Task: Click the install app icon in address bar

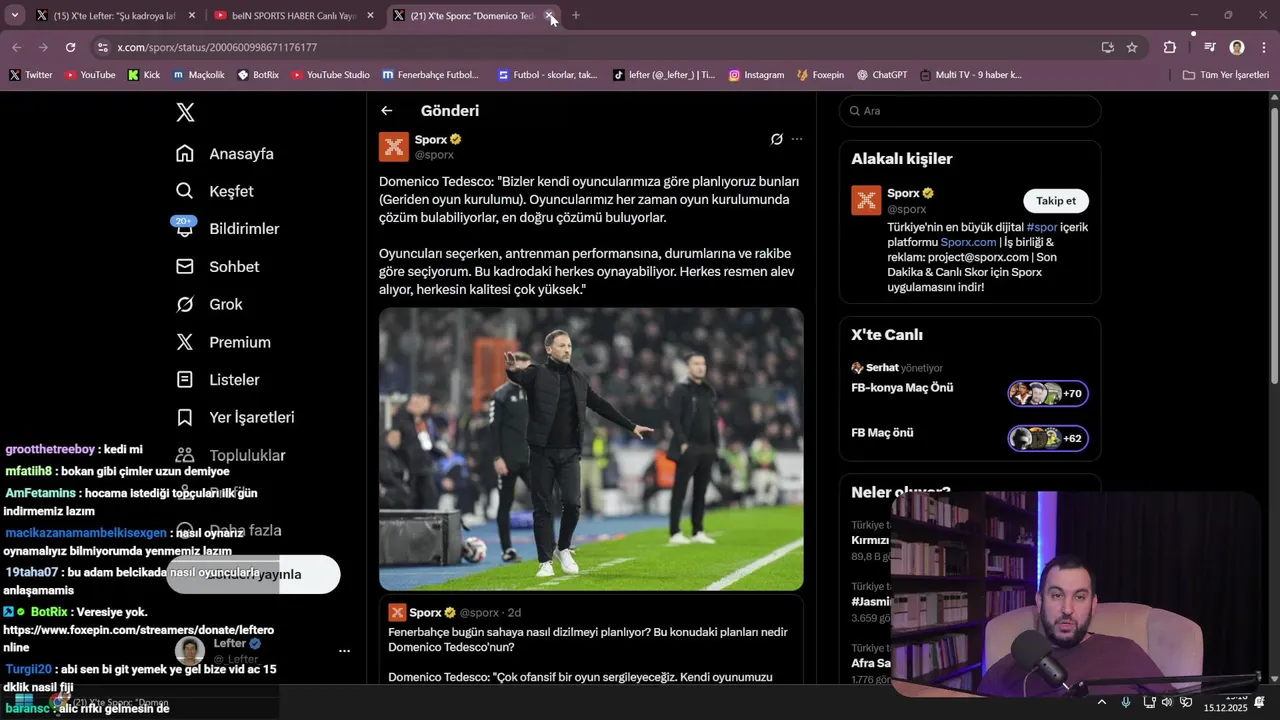Action: (1107, 47)
